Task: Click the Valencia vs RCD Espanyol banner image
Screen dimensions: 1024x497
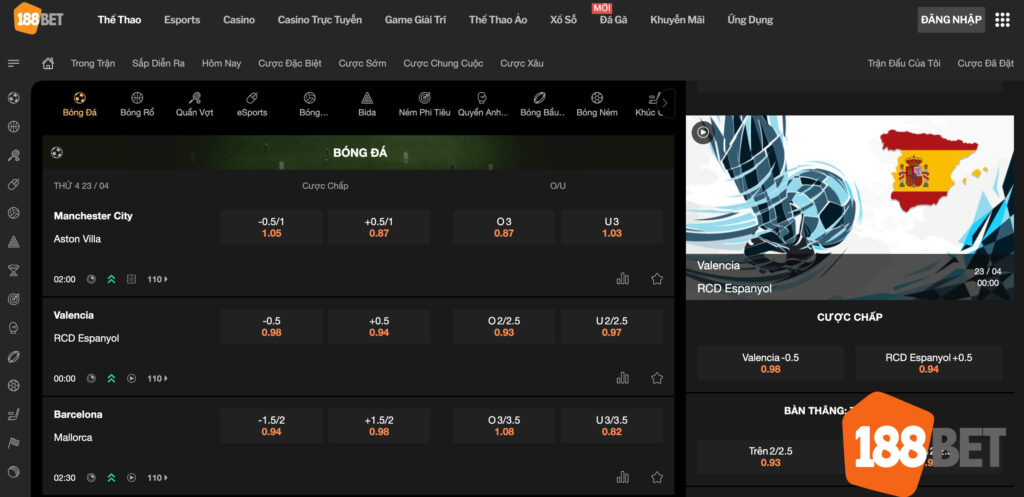Action: [x=849, y=208]
